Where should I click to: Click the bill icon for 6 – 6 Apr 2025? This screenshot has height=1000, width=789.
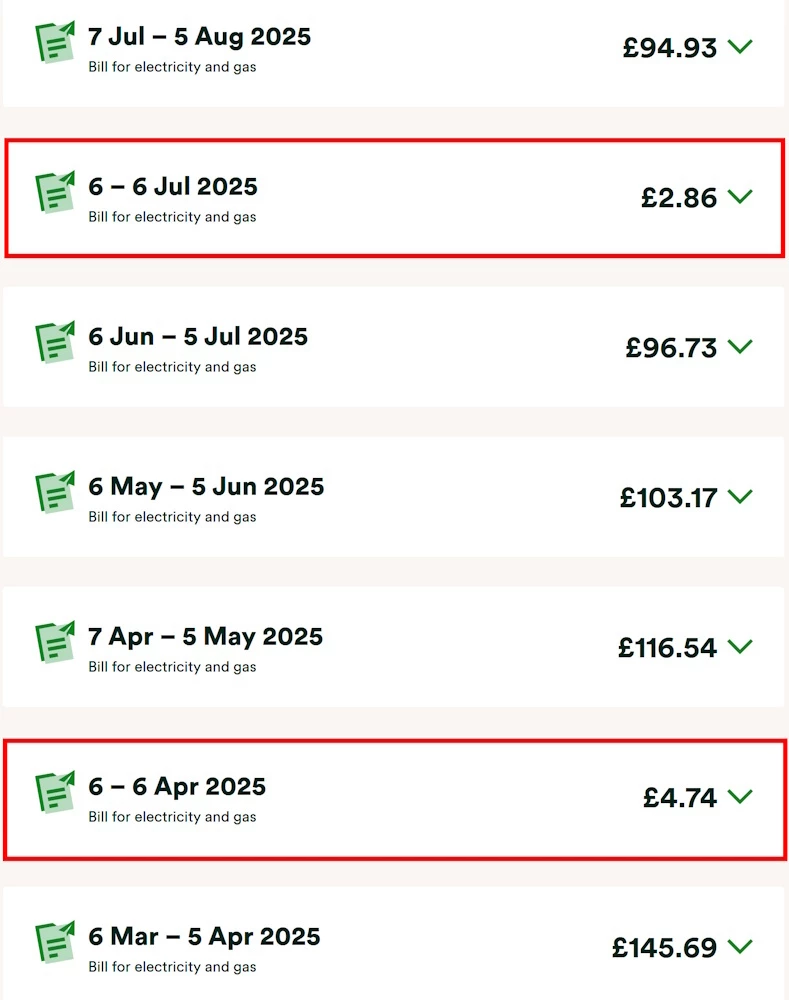55,792
